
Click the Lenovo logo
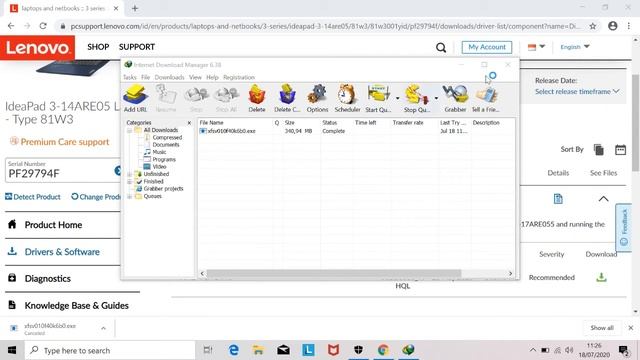point(38,48)
